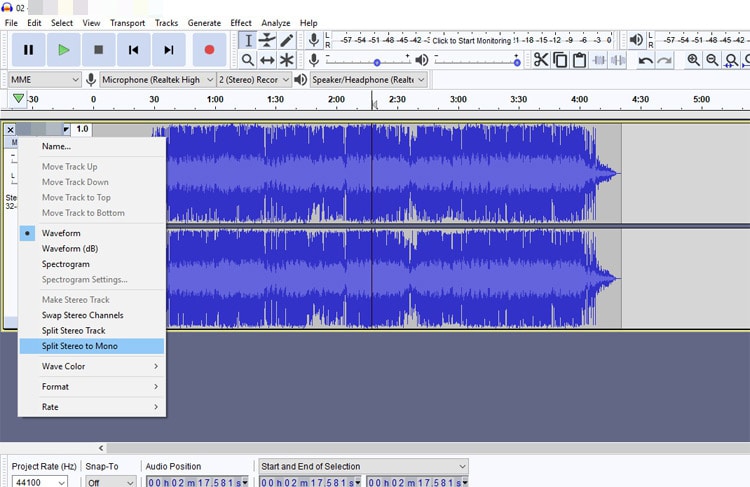750x487 pixels.
Task: Switch the track to Spectrogram view
Action: pos(92,264)
